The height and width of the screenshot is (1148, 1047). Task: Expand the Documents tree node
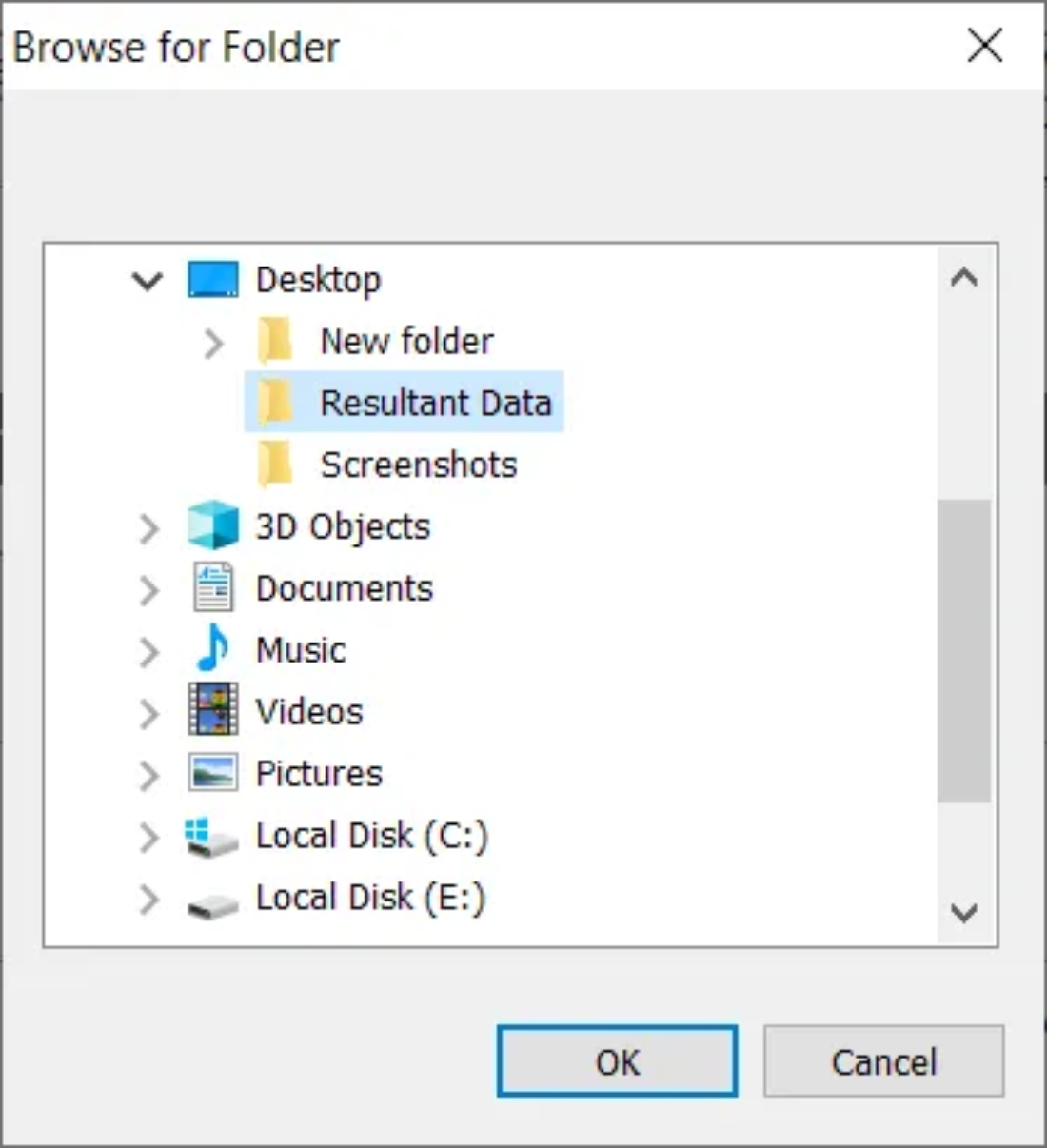[x=149, y=589]
